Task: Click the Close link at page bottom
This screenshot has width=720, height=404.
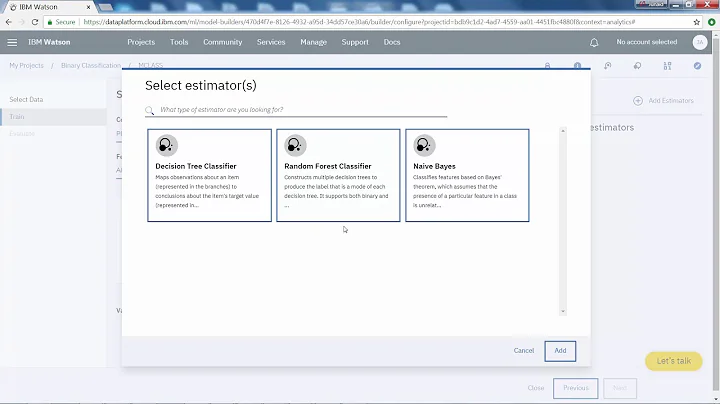Action: tap(536, 388)
